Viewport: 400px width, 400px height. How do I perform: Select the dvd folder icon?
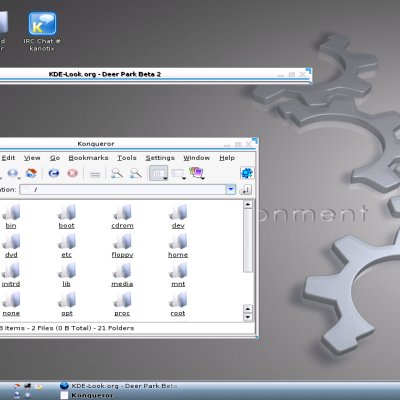(11, 241)
